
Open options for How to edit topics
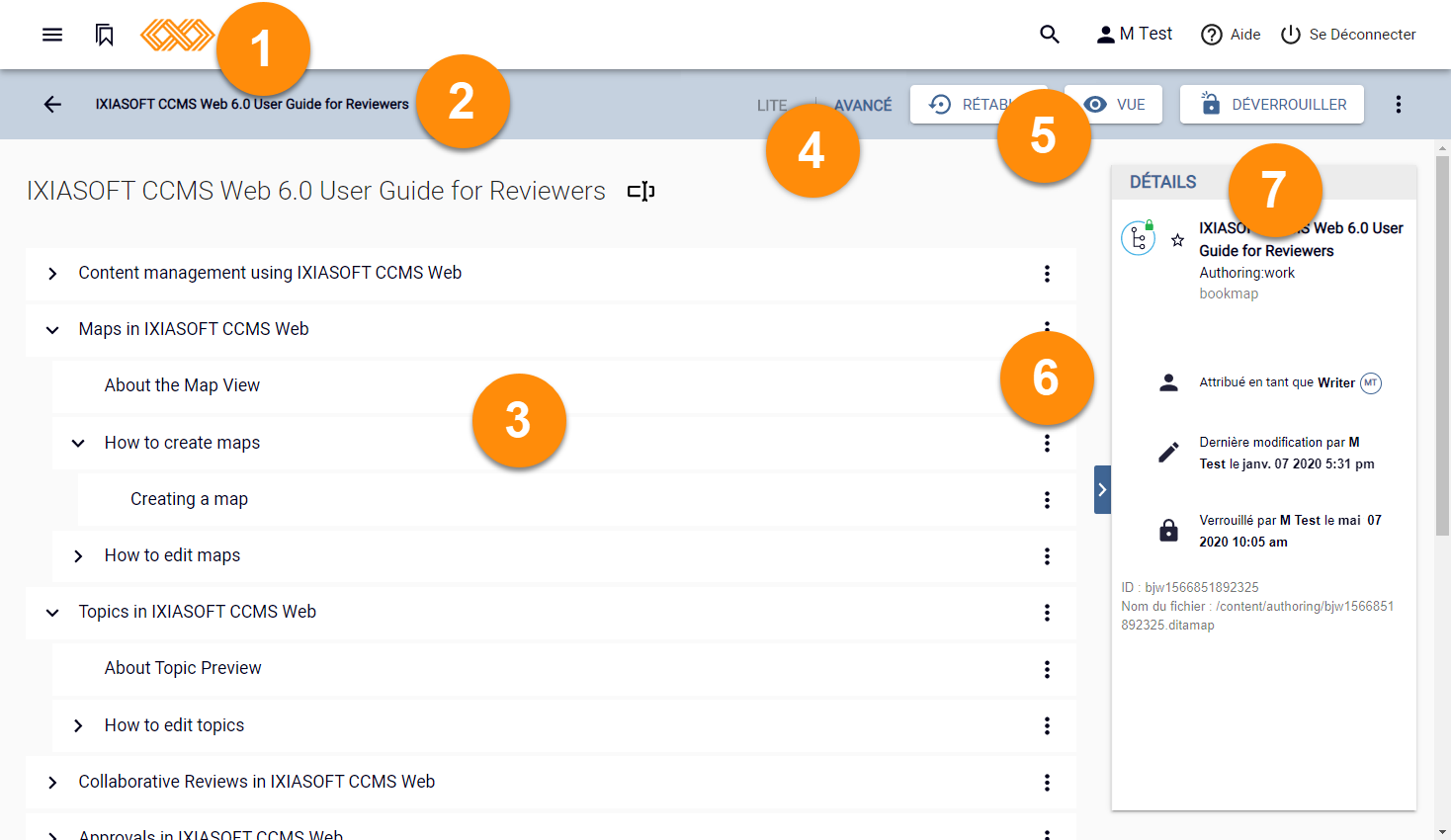1047,726
